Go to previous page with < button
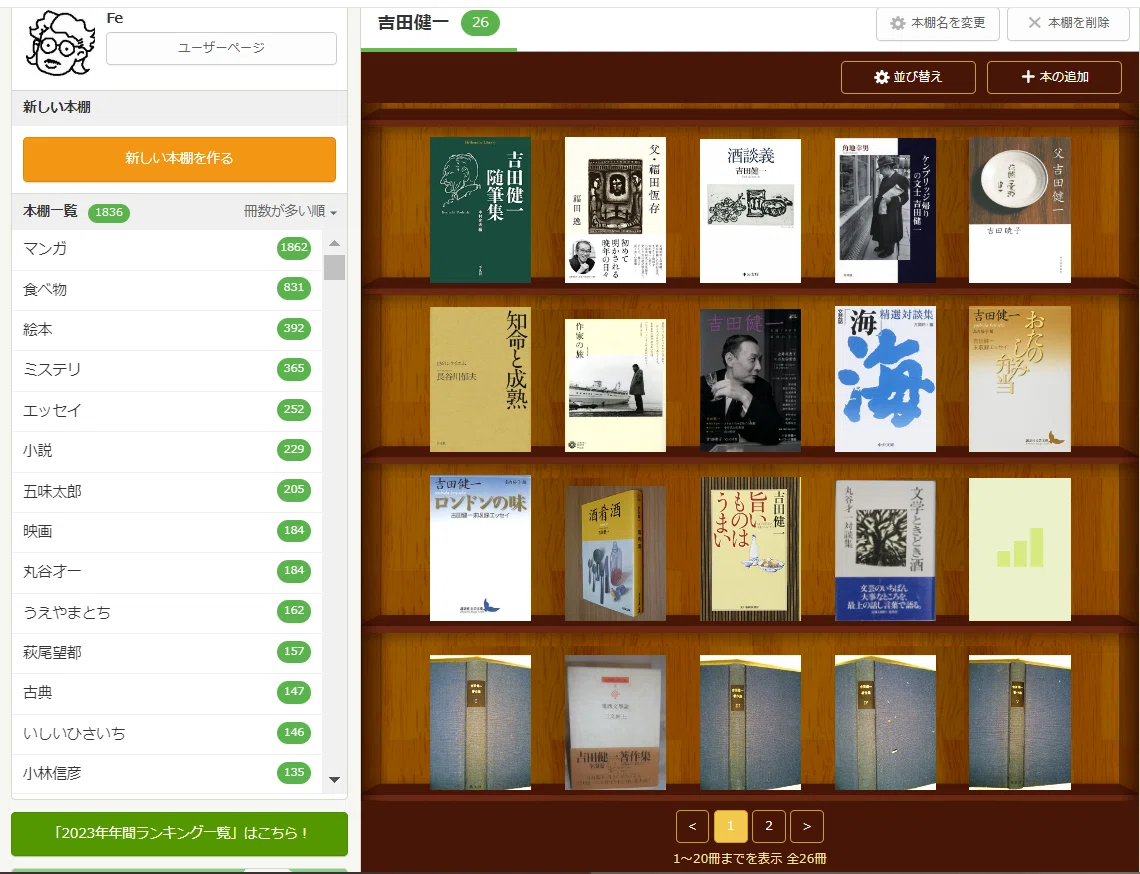Image resolution: width=1140 pixels, height=874 pixels. [692, 826]
